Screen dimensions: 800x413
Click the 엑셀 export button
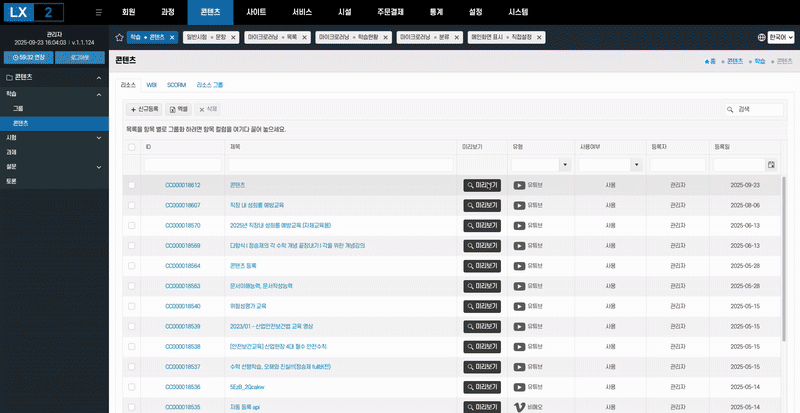[x=177, y=109]
